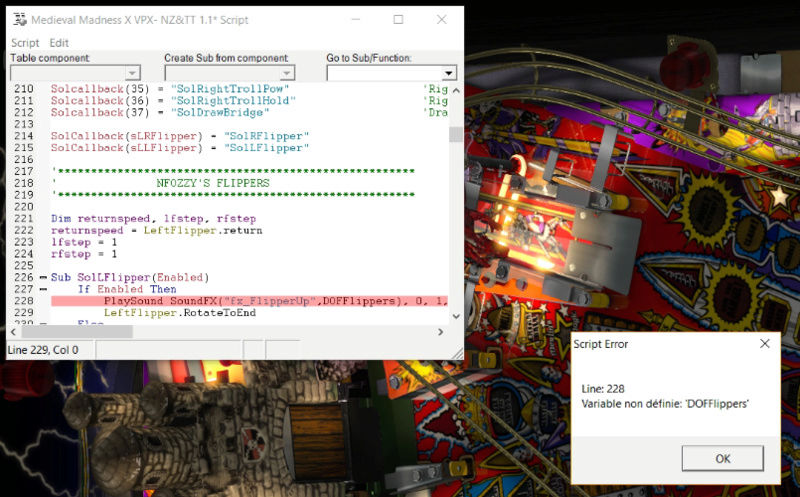Image resolution: width=800 pixels, height=497 pixels.
Task: Click the SolCallback(sLLFlipper) line
Action: 180,147
